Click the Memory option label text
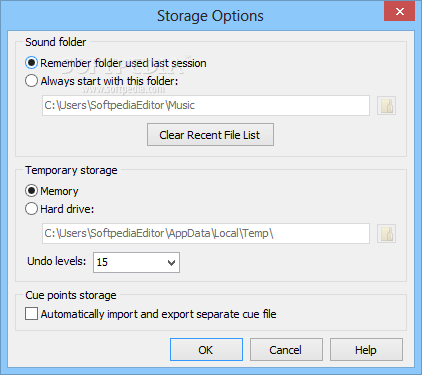The height and width of the screenshot is (375, 422). pos(59,191)
